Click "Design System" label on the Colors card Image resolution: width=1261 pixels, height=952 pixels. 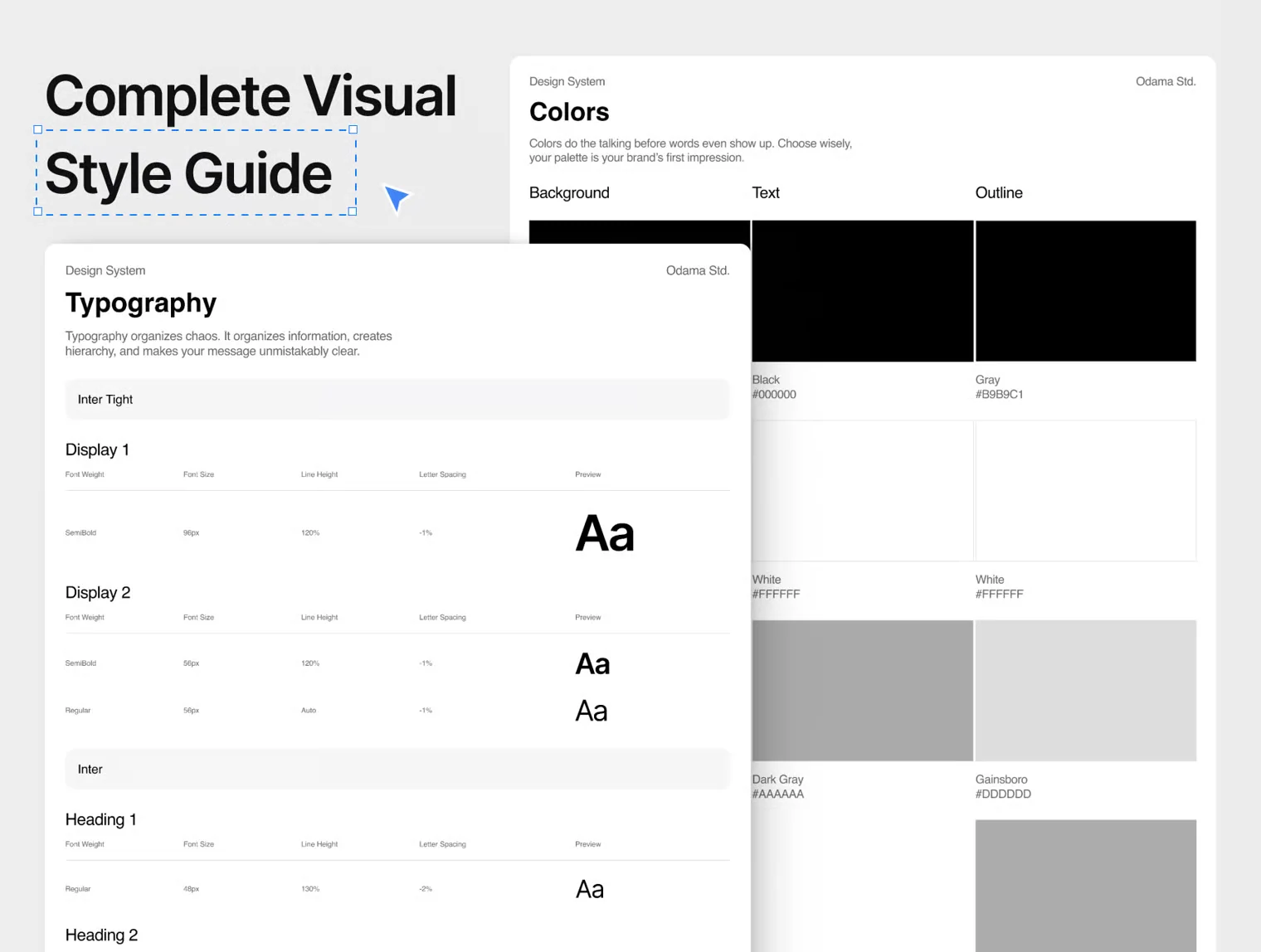tap(567, 81)
